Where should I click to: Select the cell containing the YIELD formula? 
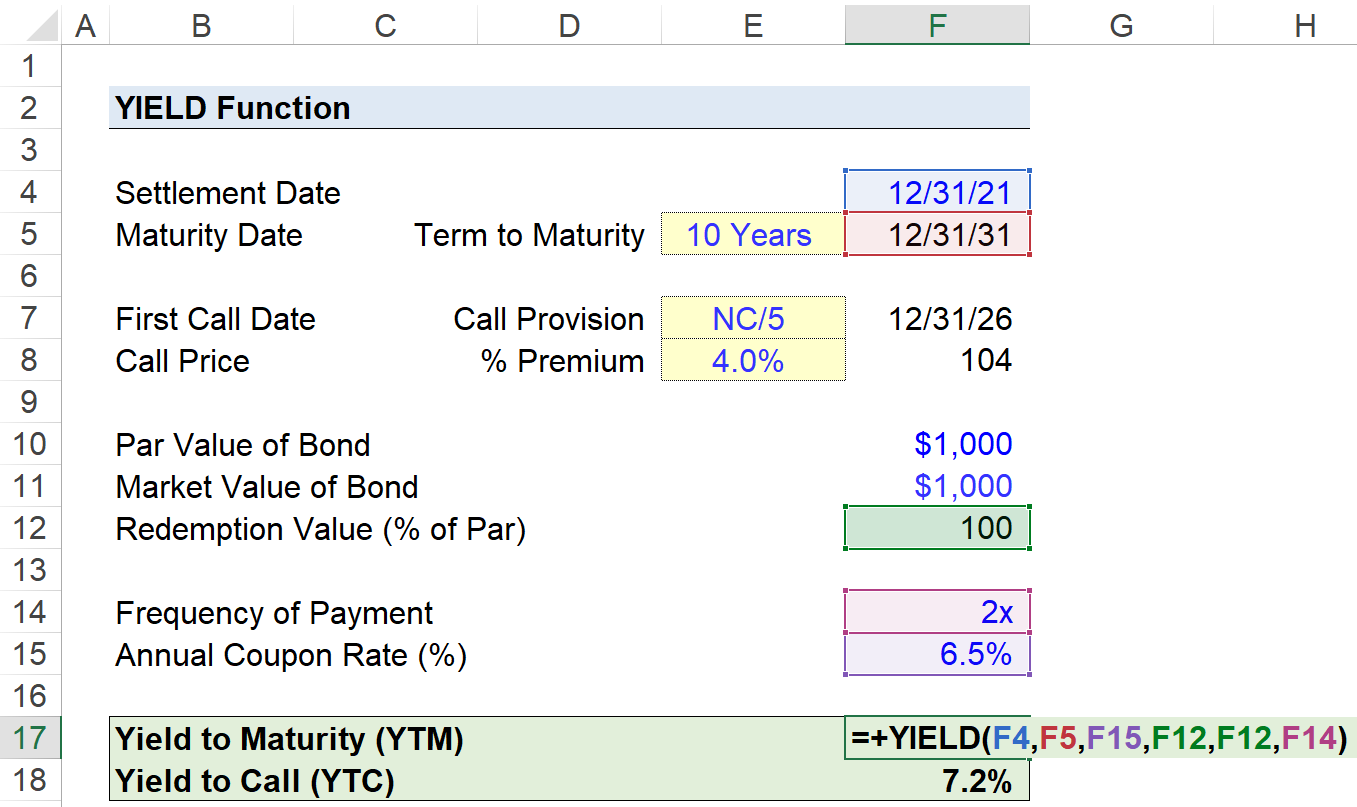[937, 738]
